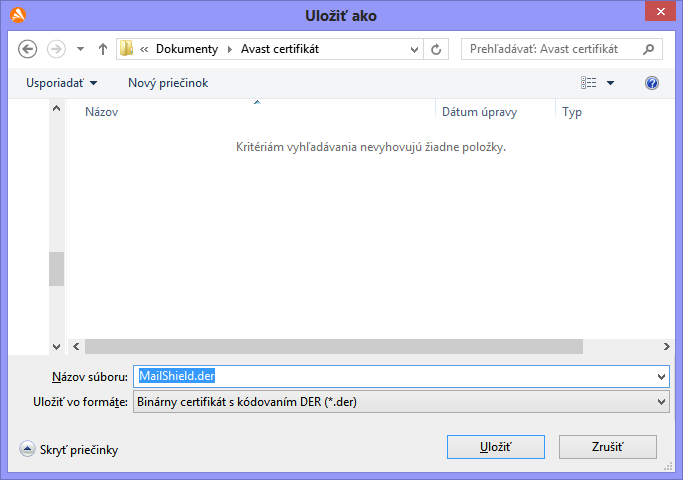Click the Forward navigation arrow
Image resolution: width=683 pixels, height=480 pixels.
click(56, 49)
